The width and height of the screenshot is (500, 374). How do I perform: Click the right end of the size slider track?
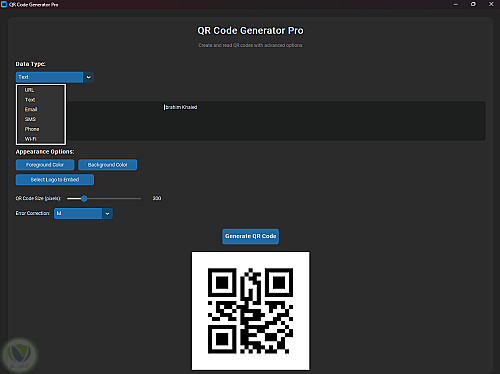[140, 199]
